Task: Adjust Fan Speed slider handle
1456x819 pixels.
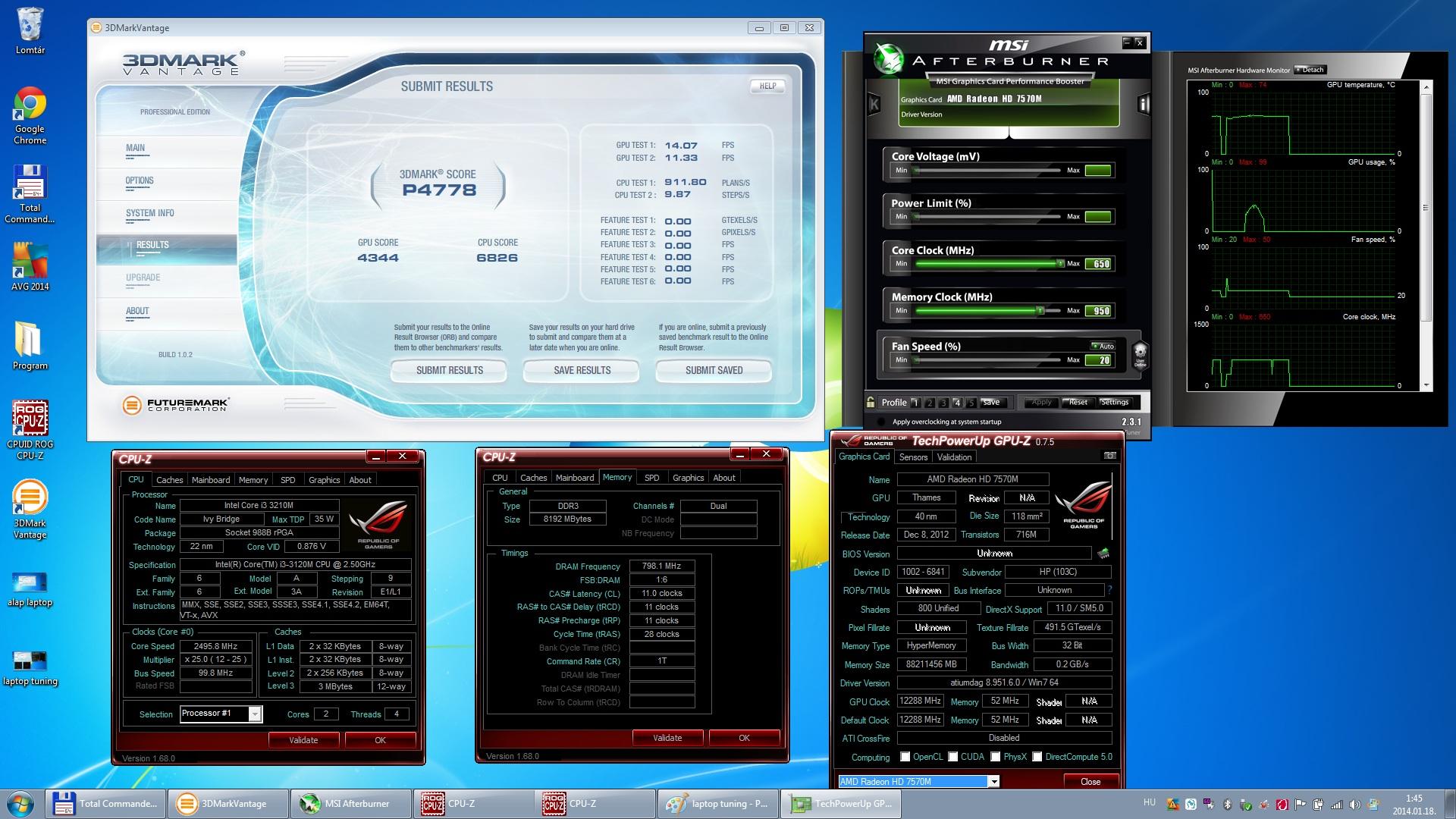Action: tap(915, 360)
